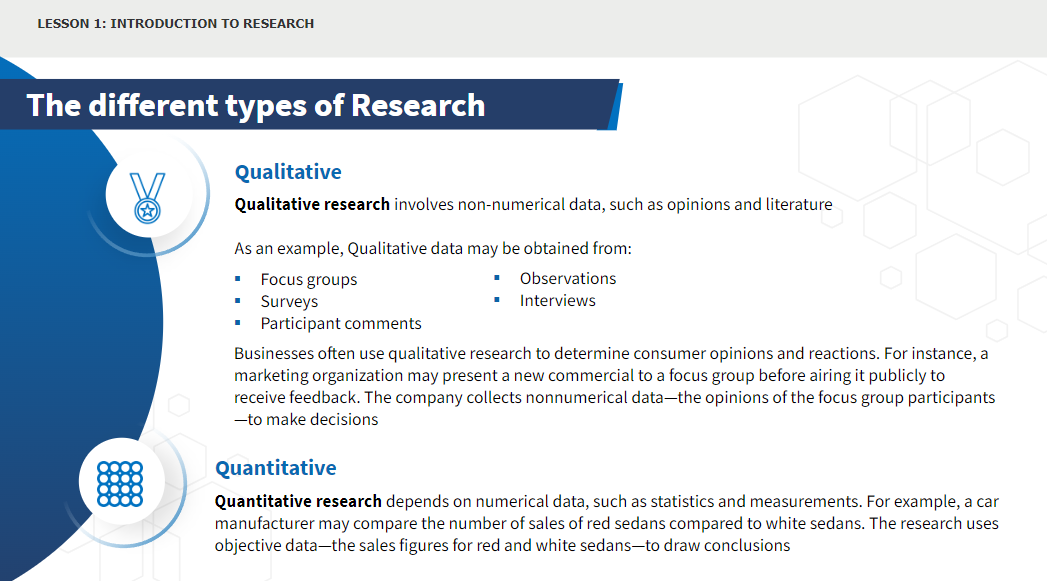Screen dimensions: 1047x581
Task: Click the medal icon beside Qualitative
Action: tap(148, 198)
